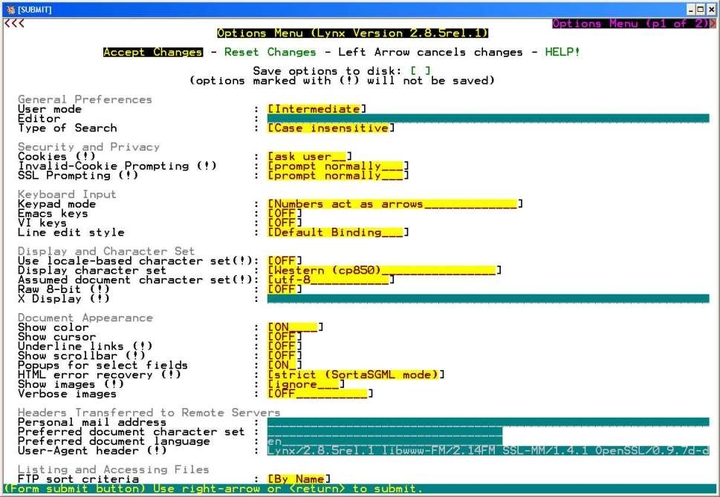Viewport: 720px width, 497px height.
Task: Open Line edit style Default Binding selector
Action: pos(338,232)
